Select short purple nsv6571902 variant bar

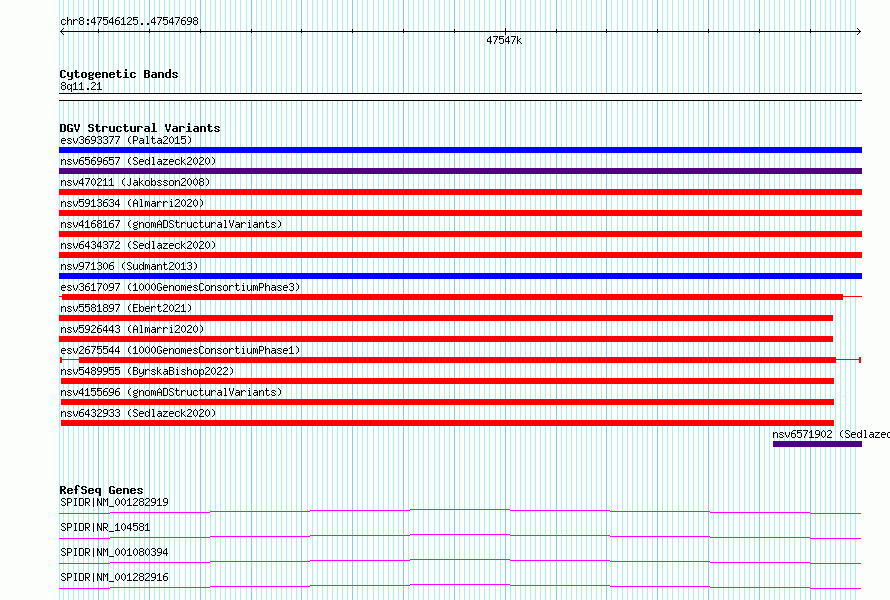point(817,444)
